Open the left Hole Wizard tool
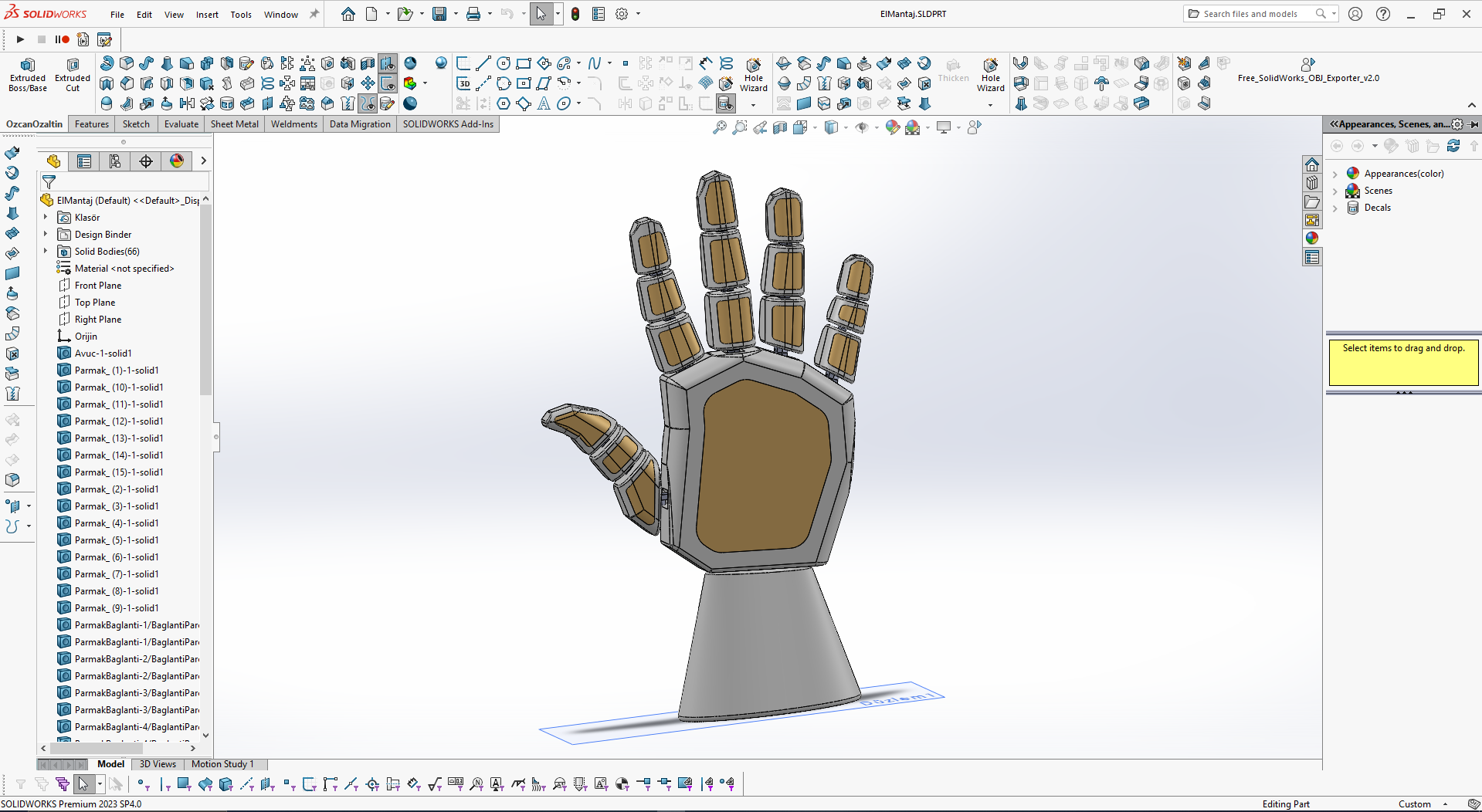The width and height of the screenshot is (1482, 812). (x=754, y=75)
